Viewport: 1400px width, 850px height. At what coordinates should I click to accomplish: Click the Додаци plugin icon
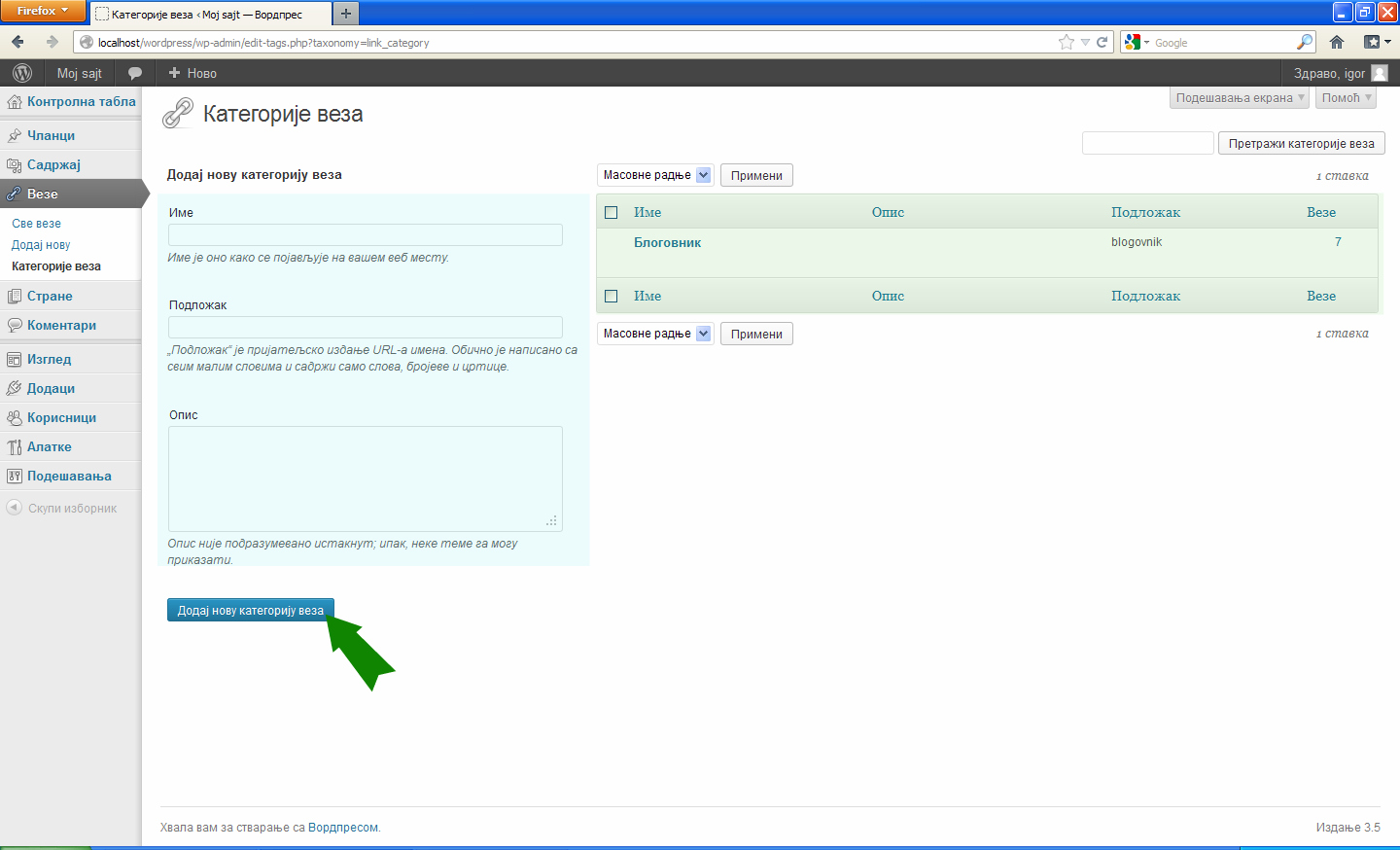pos(14,388)
